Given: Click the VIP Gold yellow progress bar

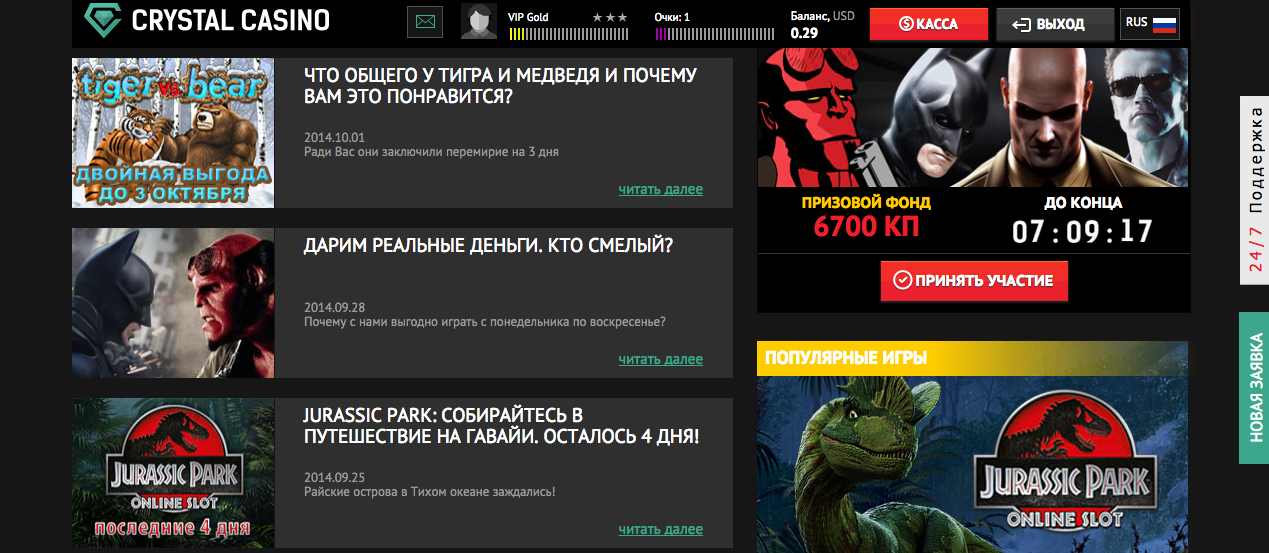Looking at the screenshot, I should [x=569, y=34].
